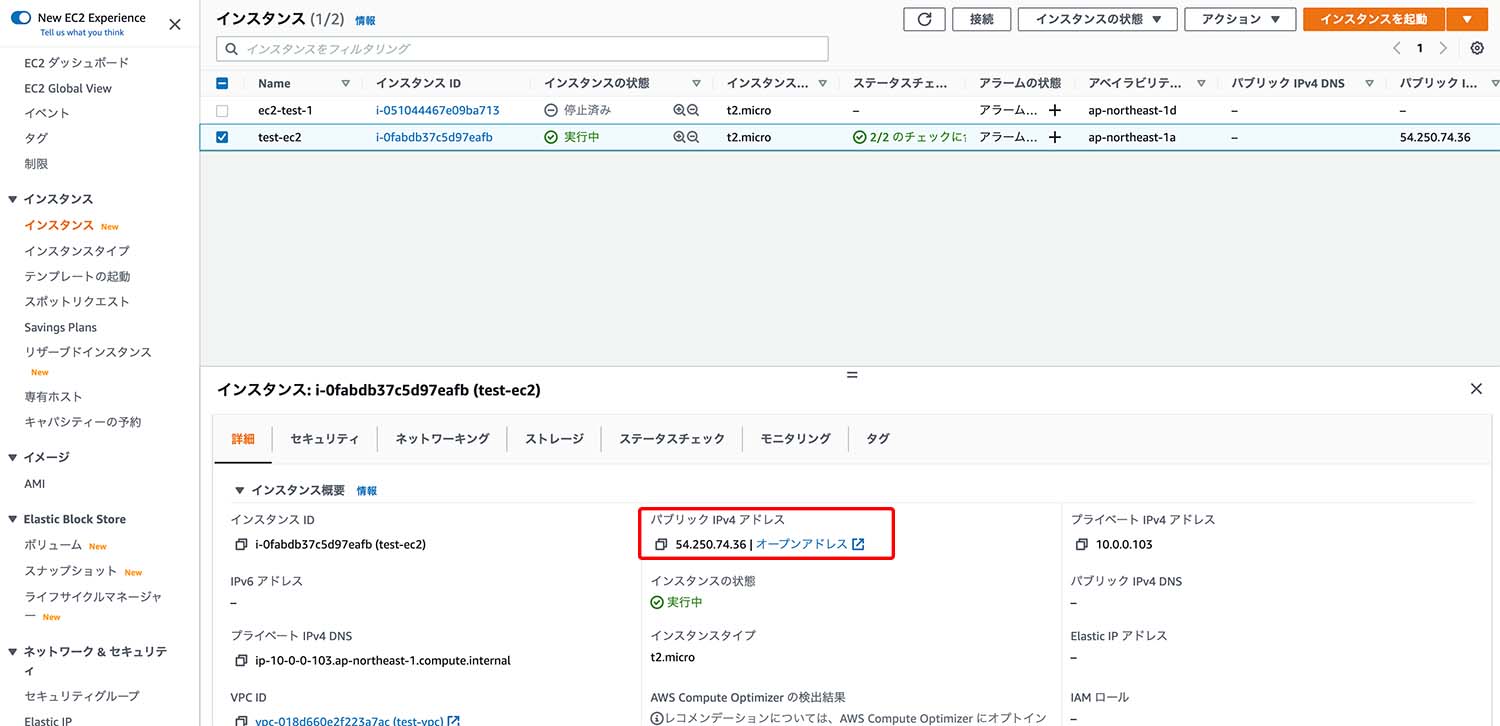Add alarm plus icon for ec2-test-1
The width and height of the screenshot is (1500, 726).
1054,110
